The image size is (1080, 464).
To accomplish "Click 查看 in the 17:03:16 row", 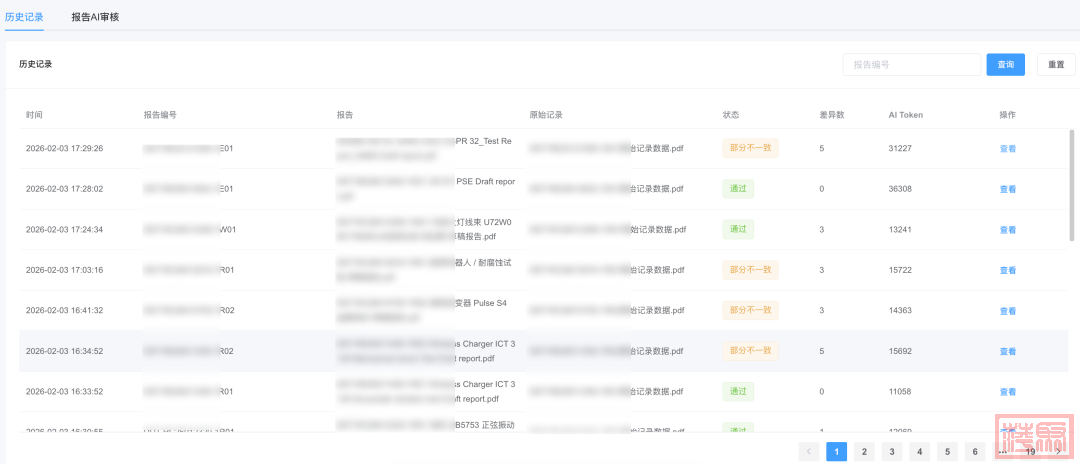I will 1007,271.
